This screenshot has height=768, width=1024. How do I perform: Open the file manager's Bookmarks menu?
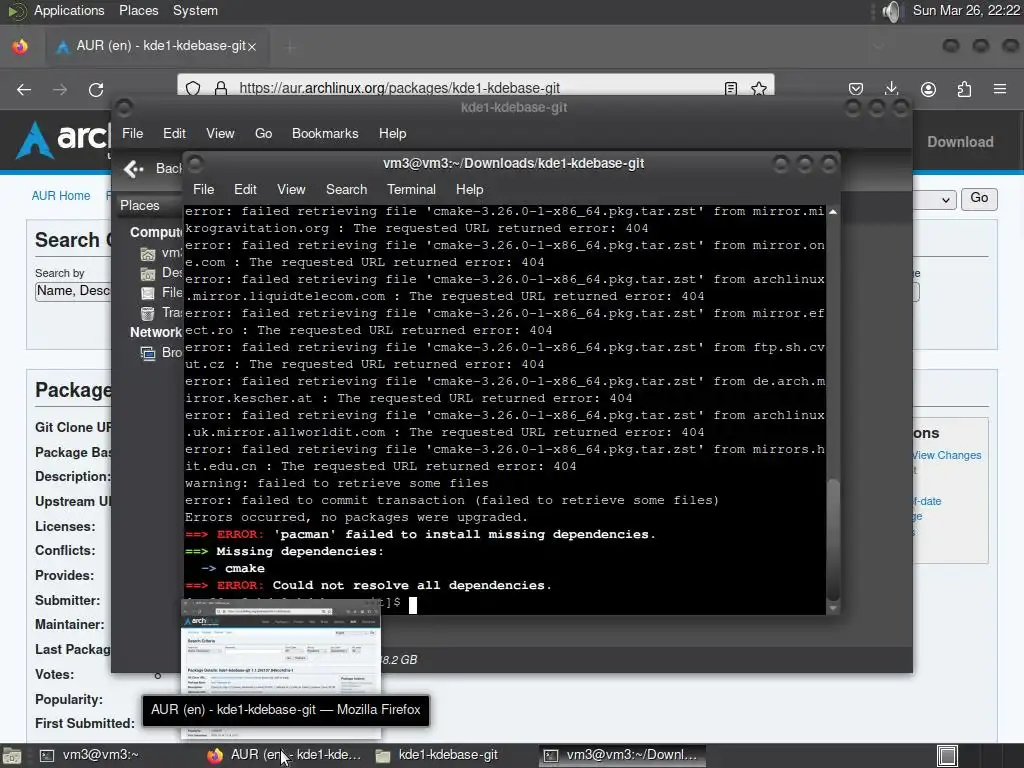click(x=325, y=133)
